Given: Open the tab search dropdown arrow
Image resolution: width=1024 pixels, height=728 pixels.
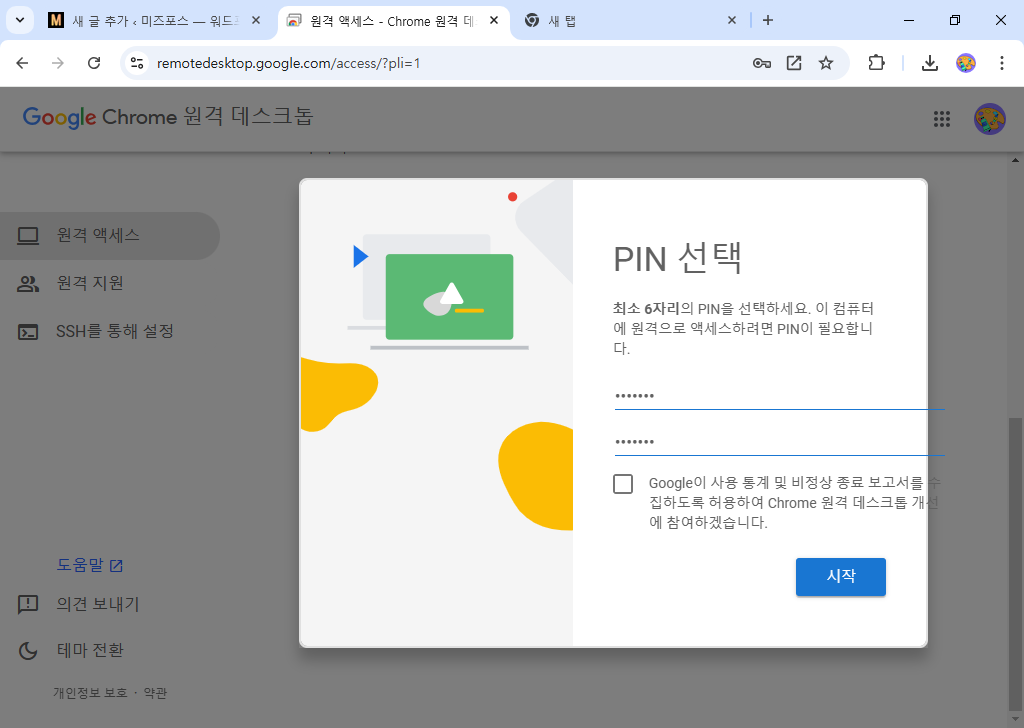Looking at the screenshot, I should coord(20,20).
